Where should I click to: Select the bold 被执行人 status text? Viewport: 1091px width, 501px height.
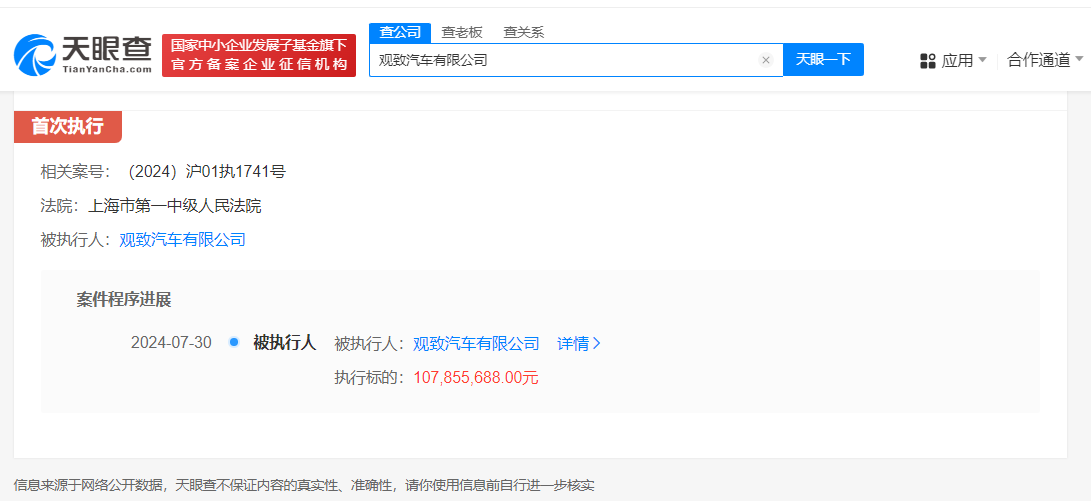coord(285,342)
